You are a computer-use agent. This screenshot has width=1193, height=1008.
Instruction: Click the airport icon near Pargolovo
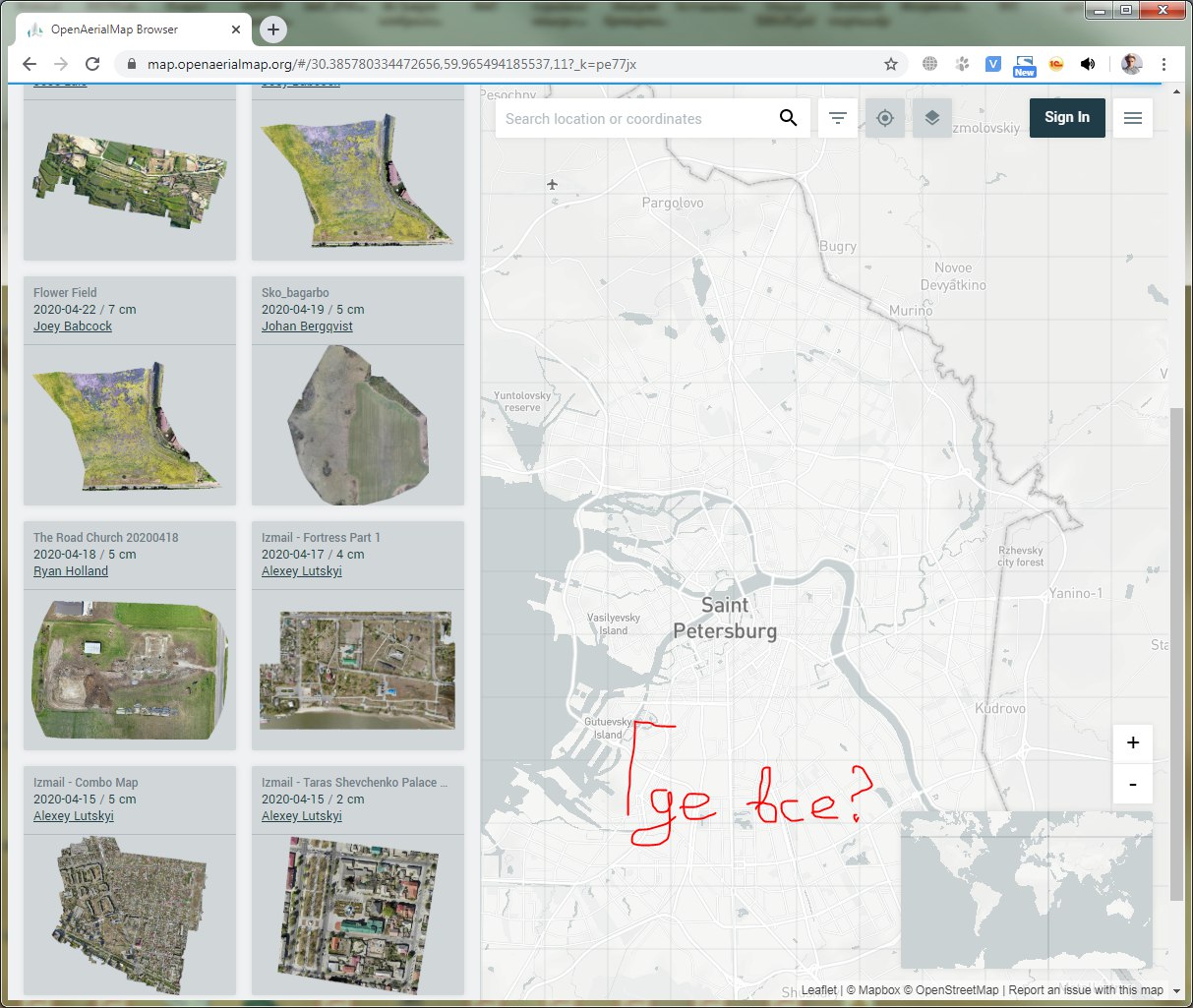(x=553, y=184)
